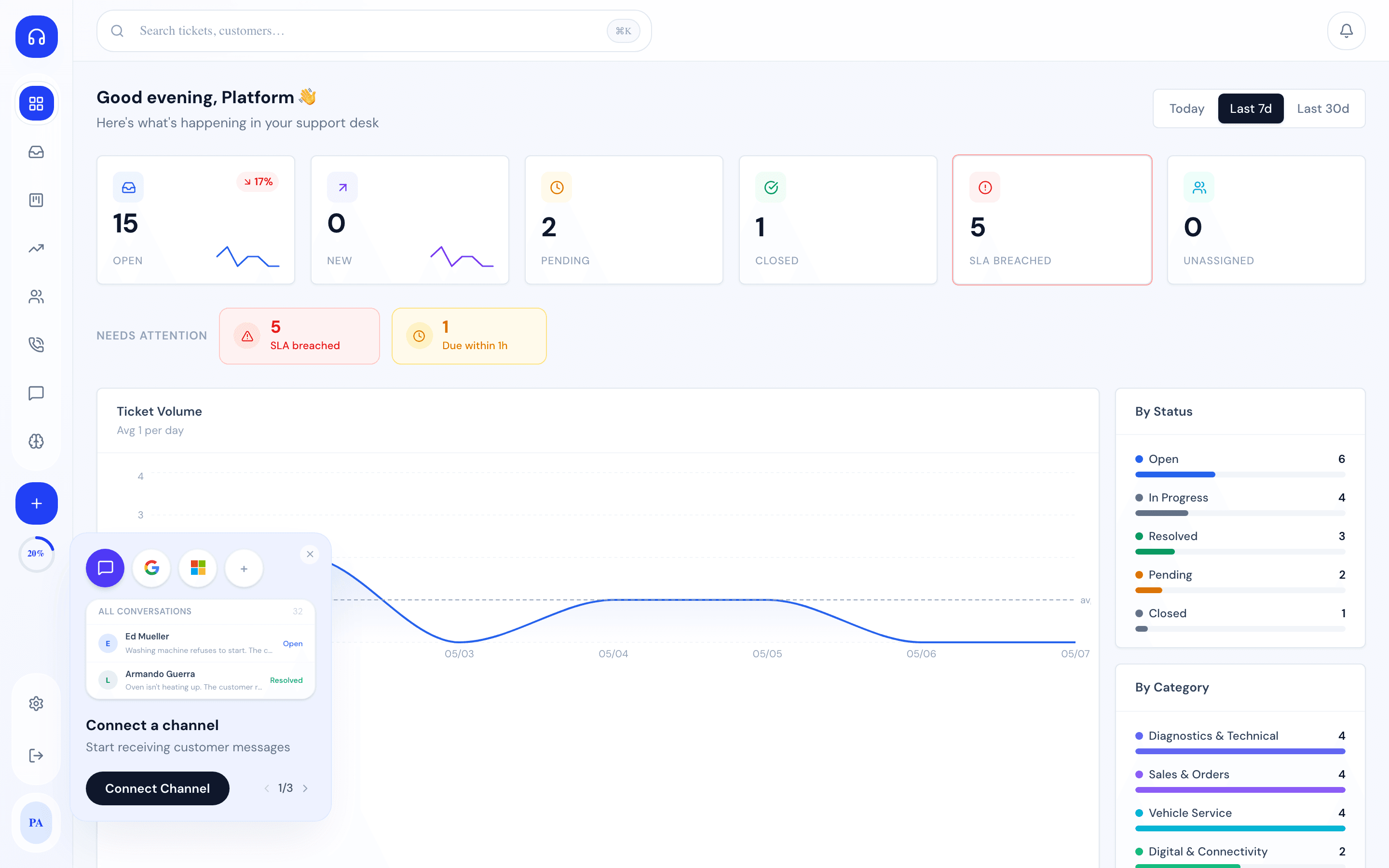This screenshot has width=1389, height=868.
Task: Click the ⌘K shortcut badge
Action: coord(623,31)
